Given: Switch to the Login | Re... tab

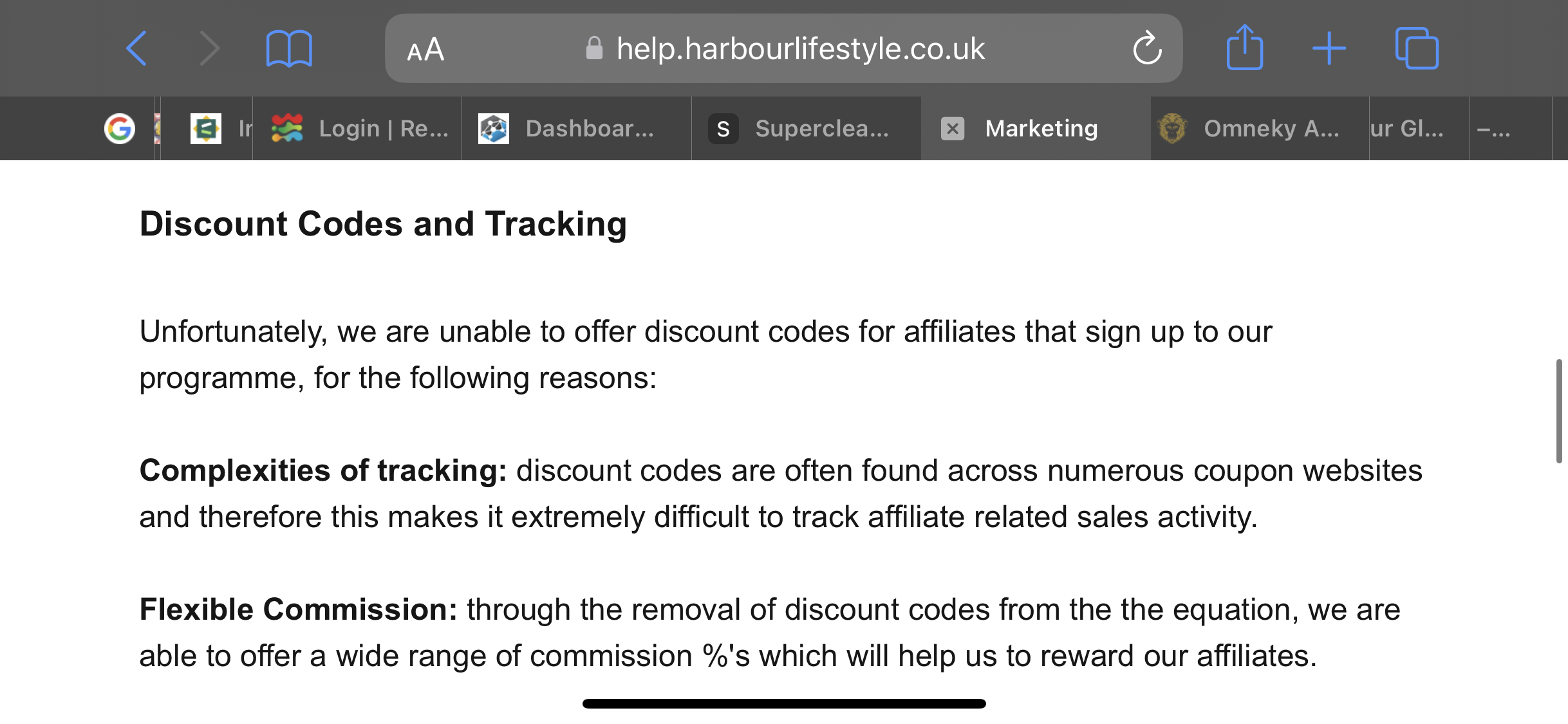Looking at the screenshot, I should coord(358,129).
